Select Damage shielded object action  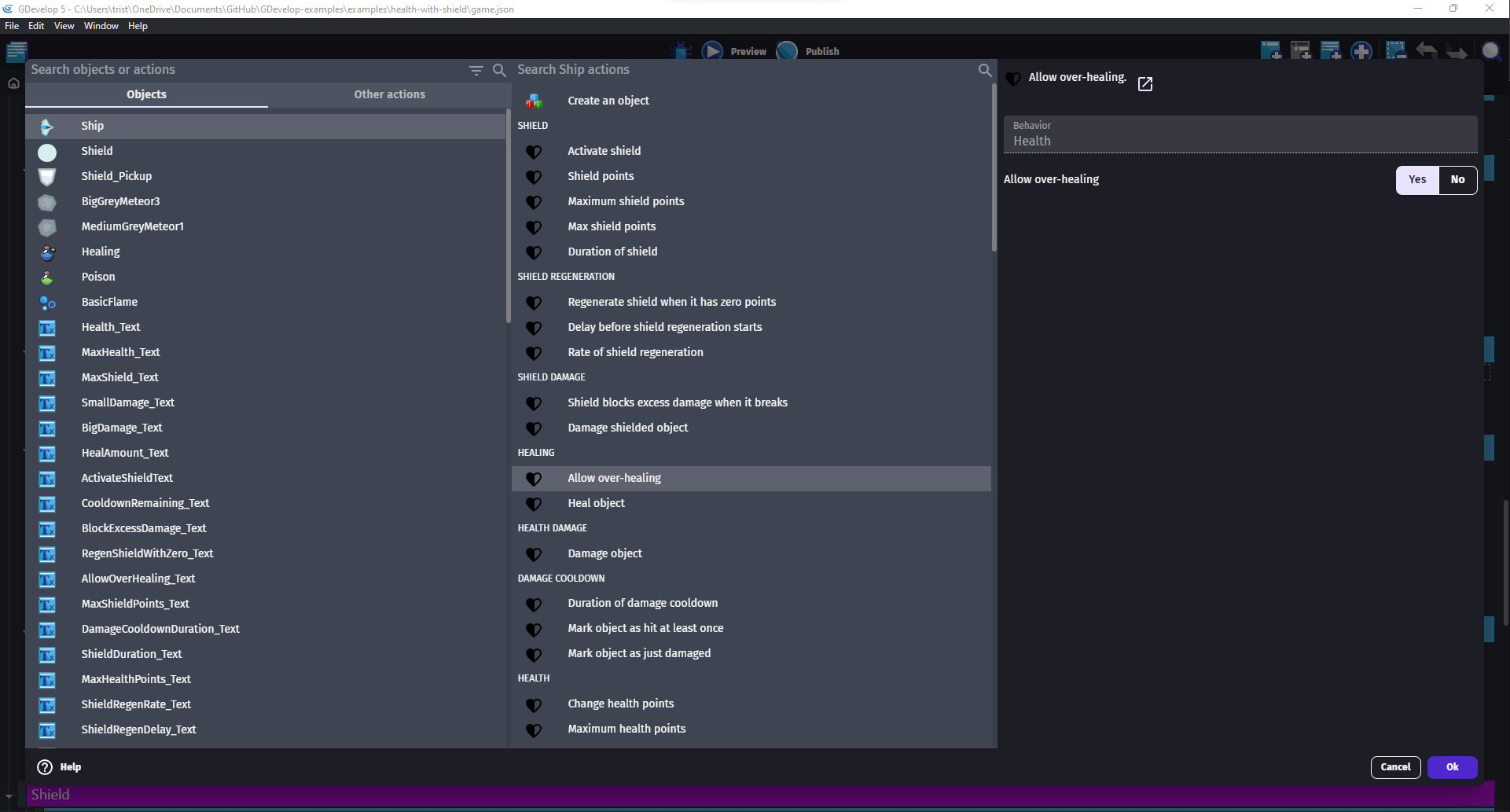pos(751,428)
